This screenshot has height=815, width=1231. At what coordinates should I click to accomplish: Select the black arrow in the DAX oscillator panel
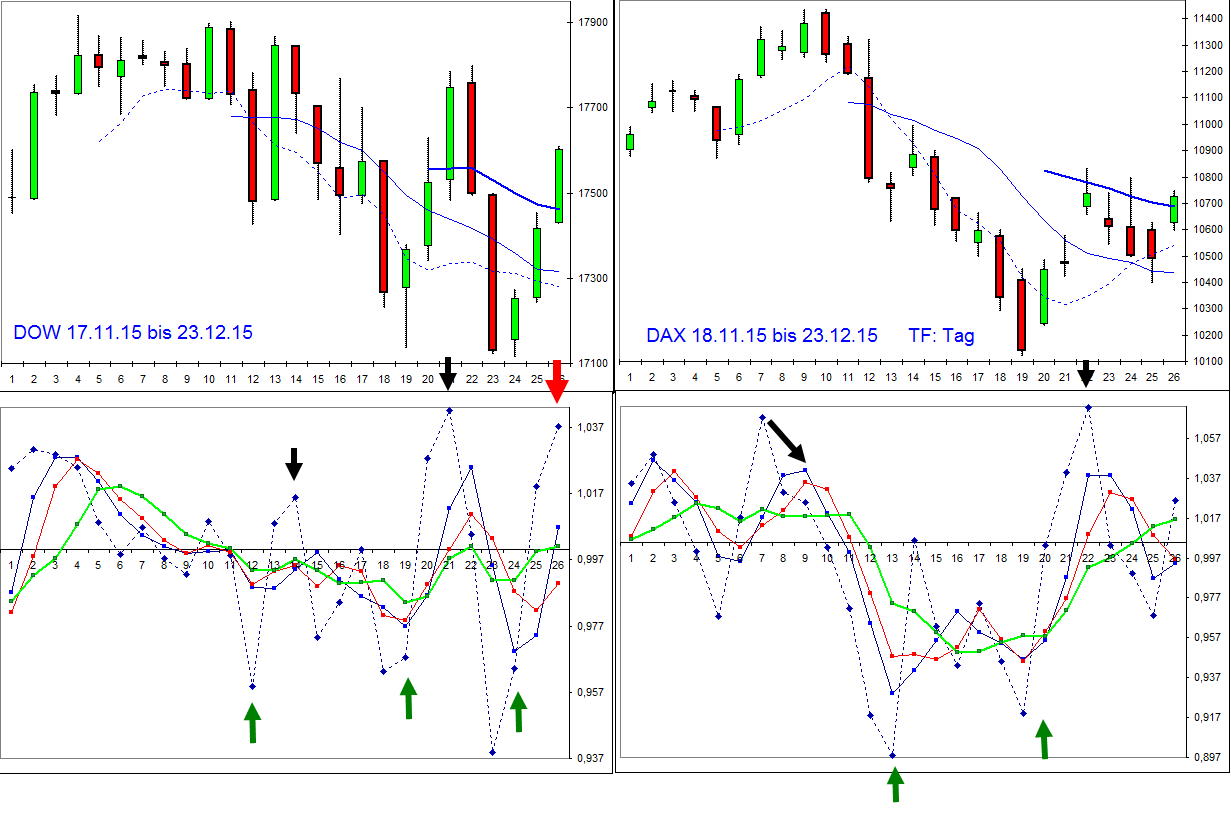click(788, 438)
